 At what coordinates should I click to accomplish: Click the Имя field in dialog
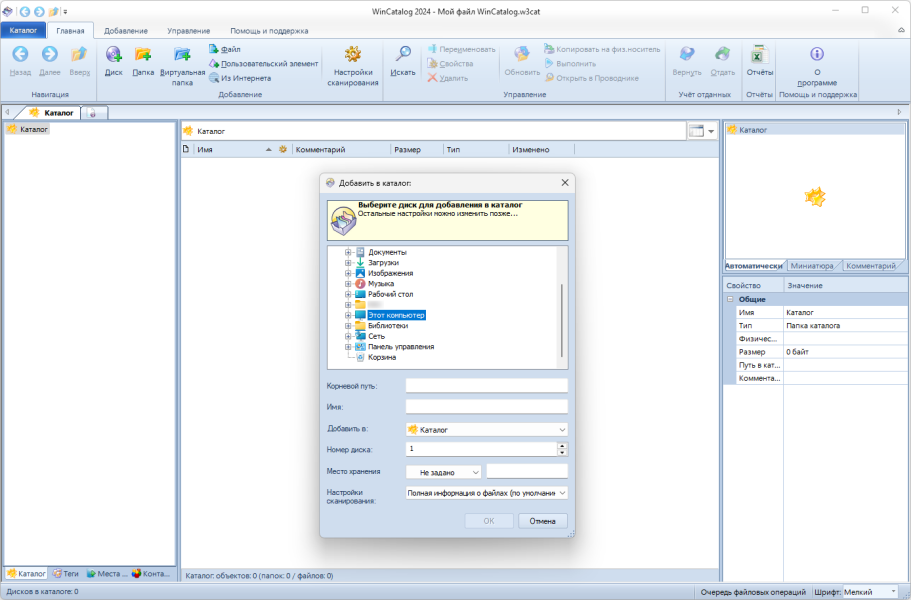[x=487, y=407]
